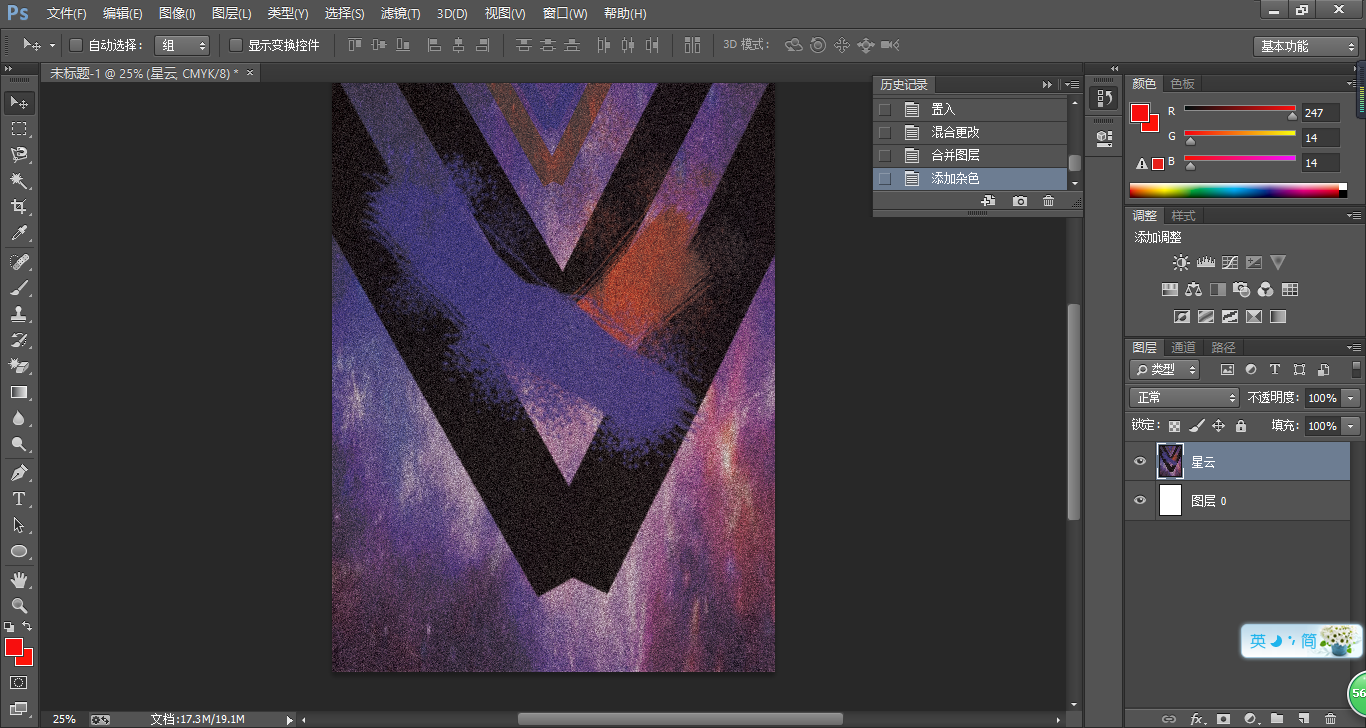This screenshot has width=1366, height=728.
Task: Enable 自动选择 checkbox
Action: [x=76, y=45]
